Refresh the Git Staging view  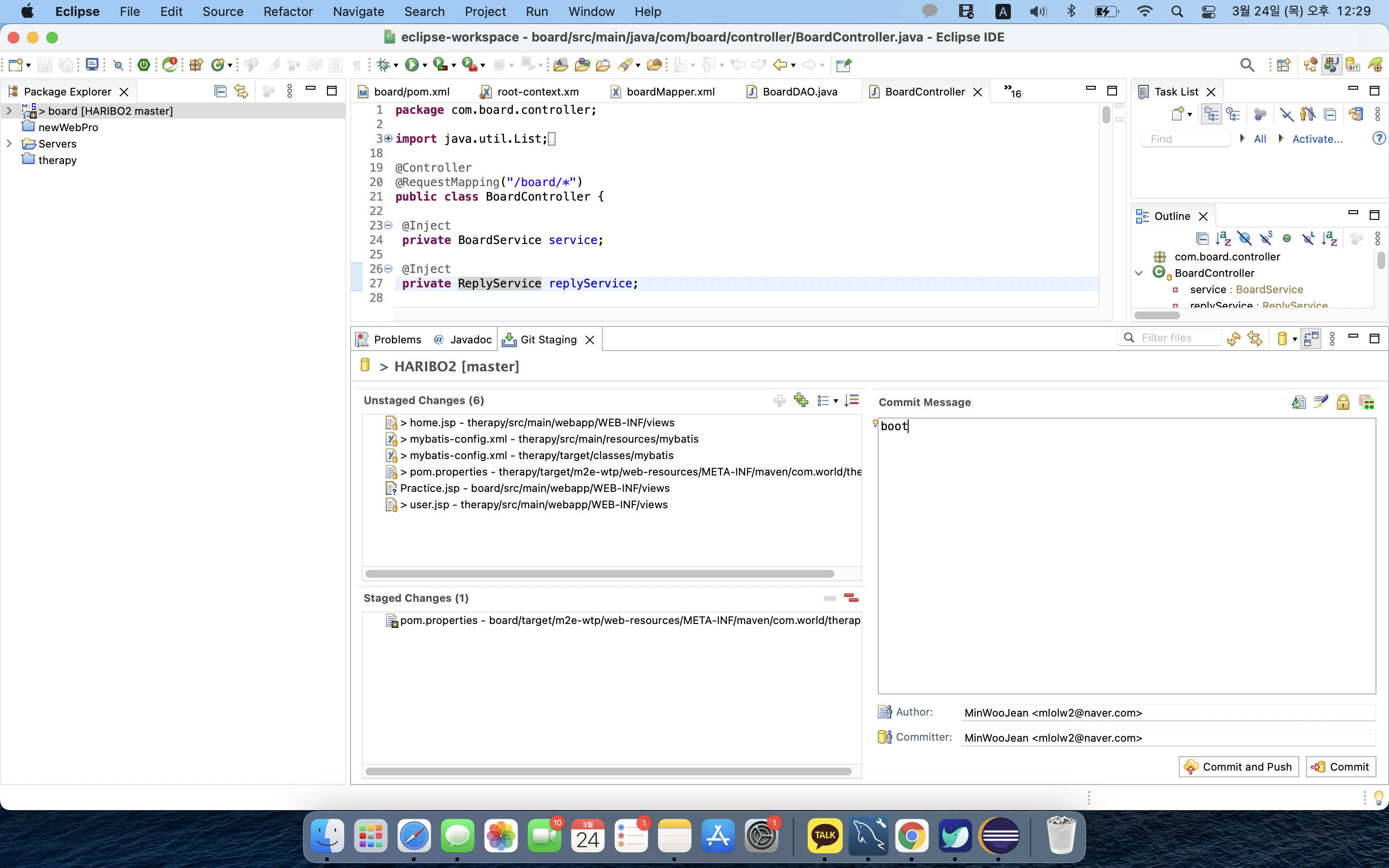pyautogui.click(x=1233, y=339)
